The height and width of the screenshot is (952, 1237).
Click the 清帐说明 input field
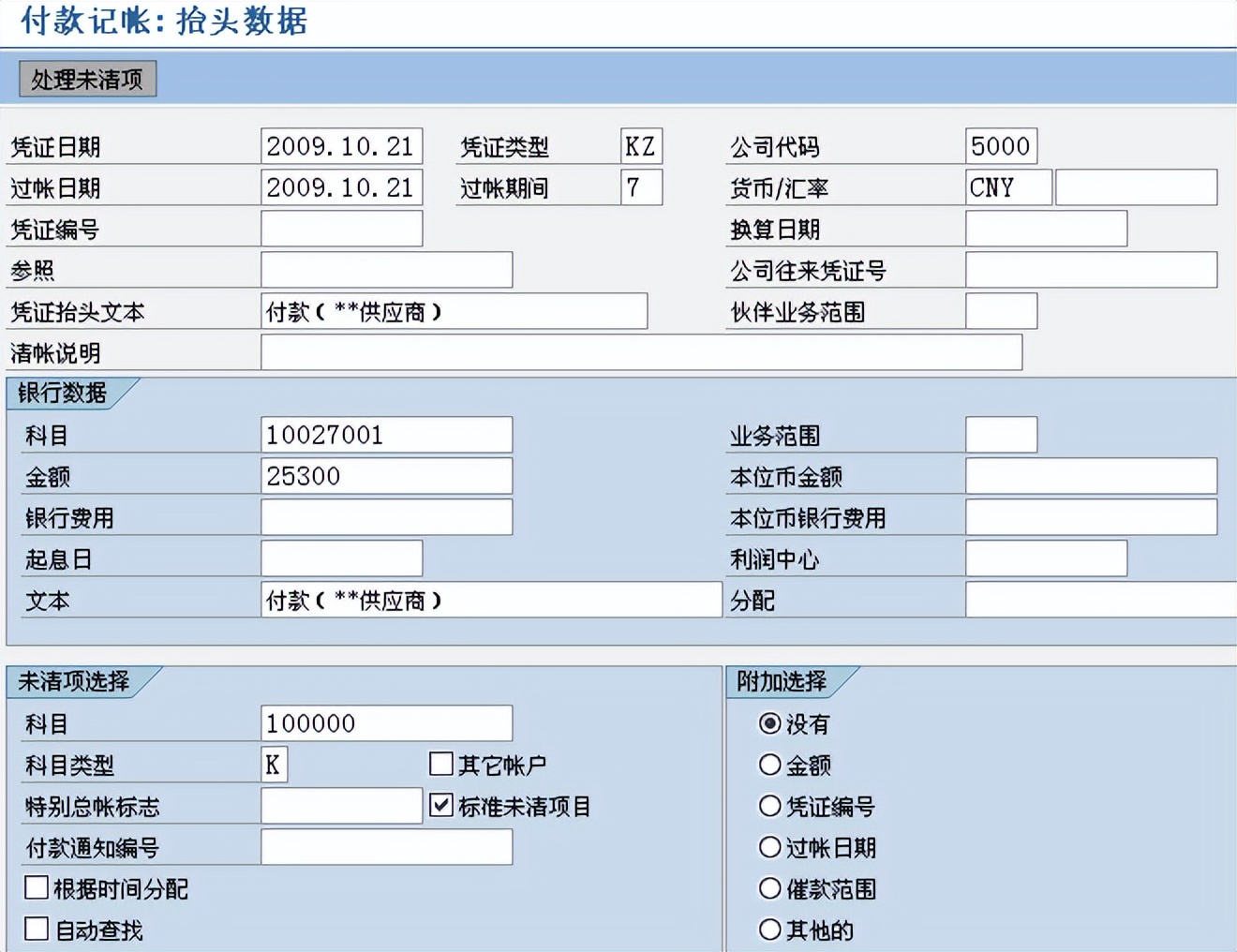tap(640, 352)
